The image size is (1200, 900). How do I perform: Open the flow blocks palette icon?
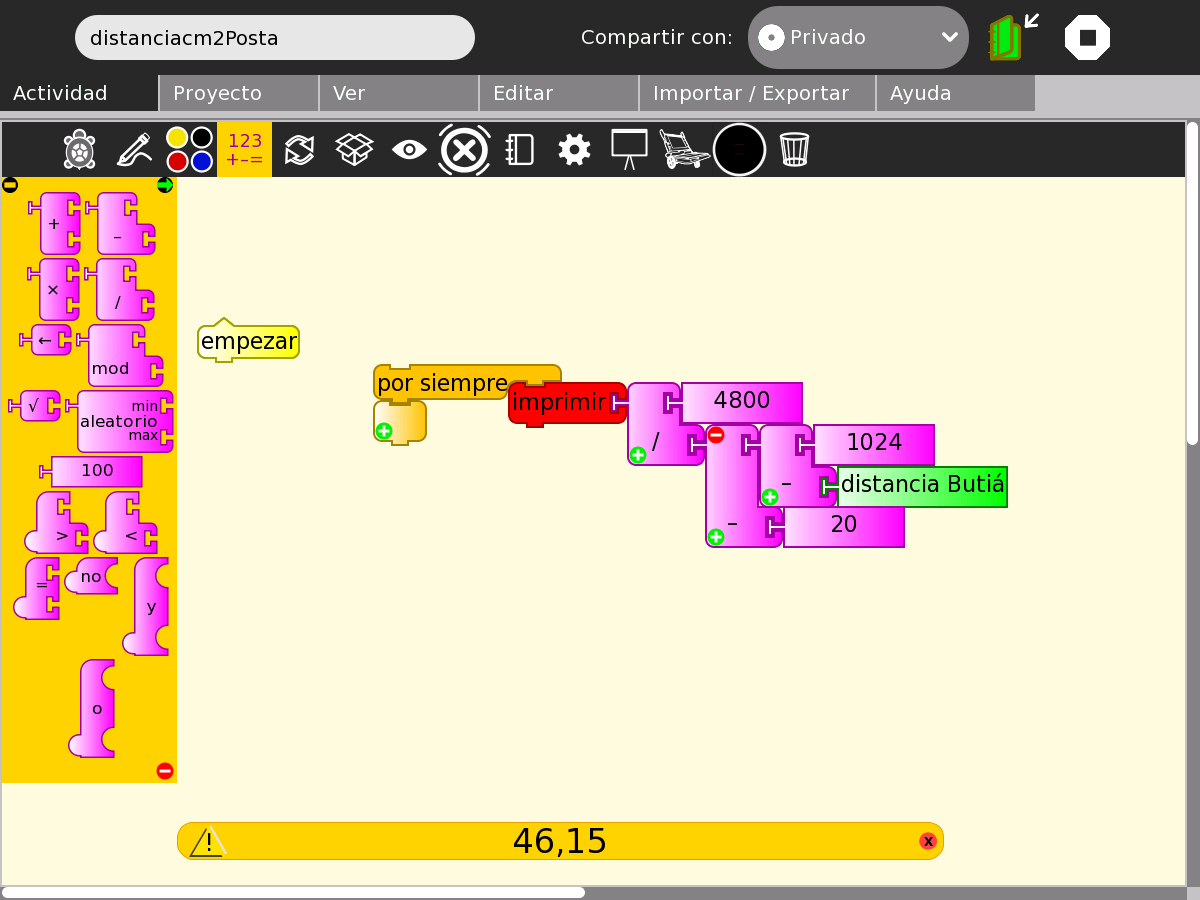pos(299,150)
